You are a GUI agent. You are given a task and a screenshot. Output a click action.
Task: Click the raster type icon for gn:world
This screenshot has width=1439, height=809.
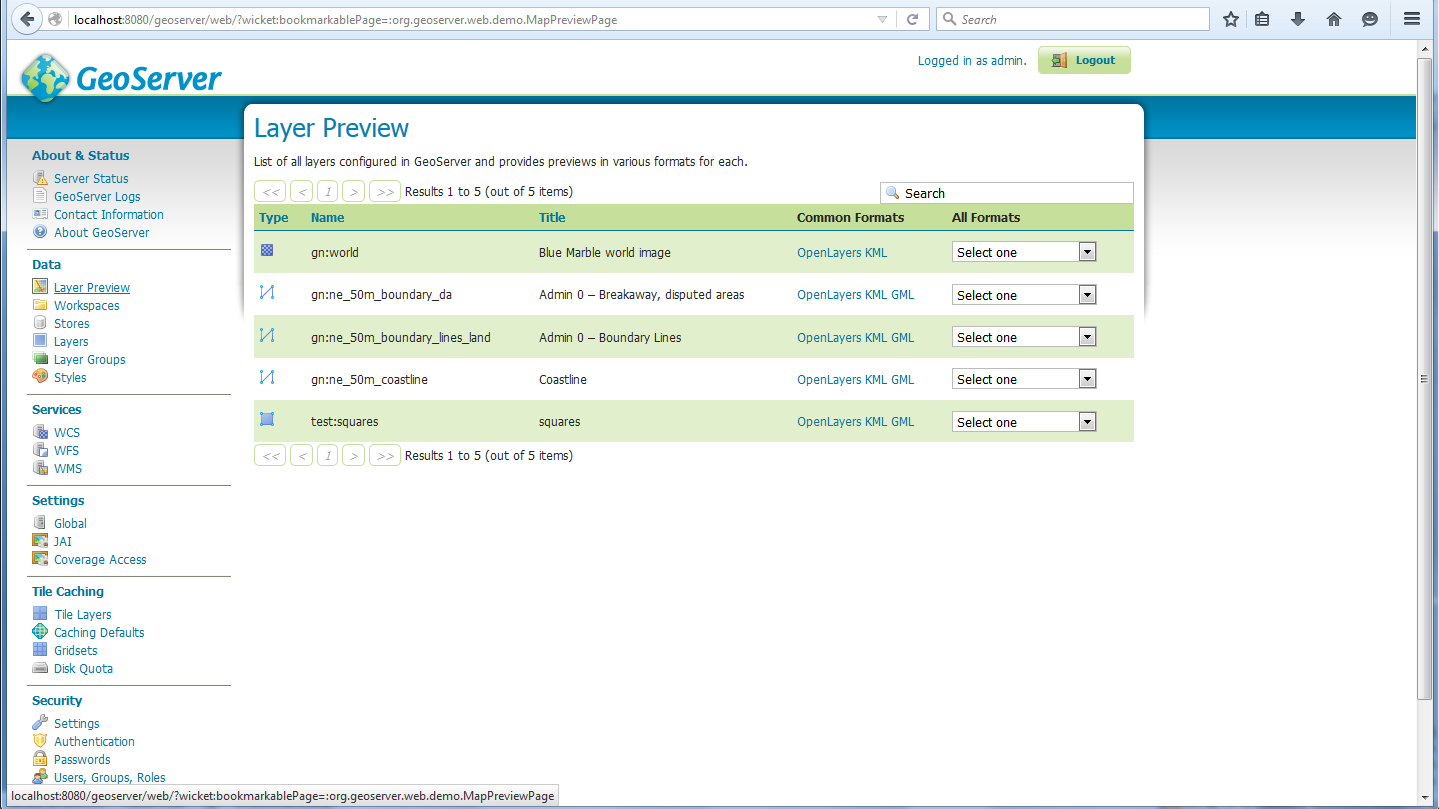click(267, 251)
